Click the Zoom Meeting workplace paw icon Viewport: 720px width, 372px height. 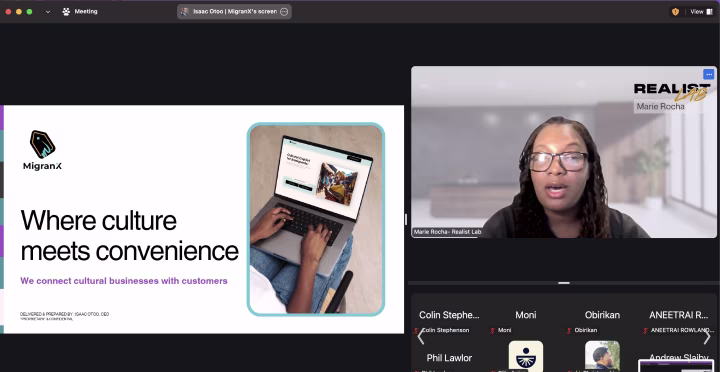[x=66, y=11]
